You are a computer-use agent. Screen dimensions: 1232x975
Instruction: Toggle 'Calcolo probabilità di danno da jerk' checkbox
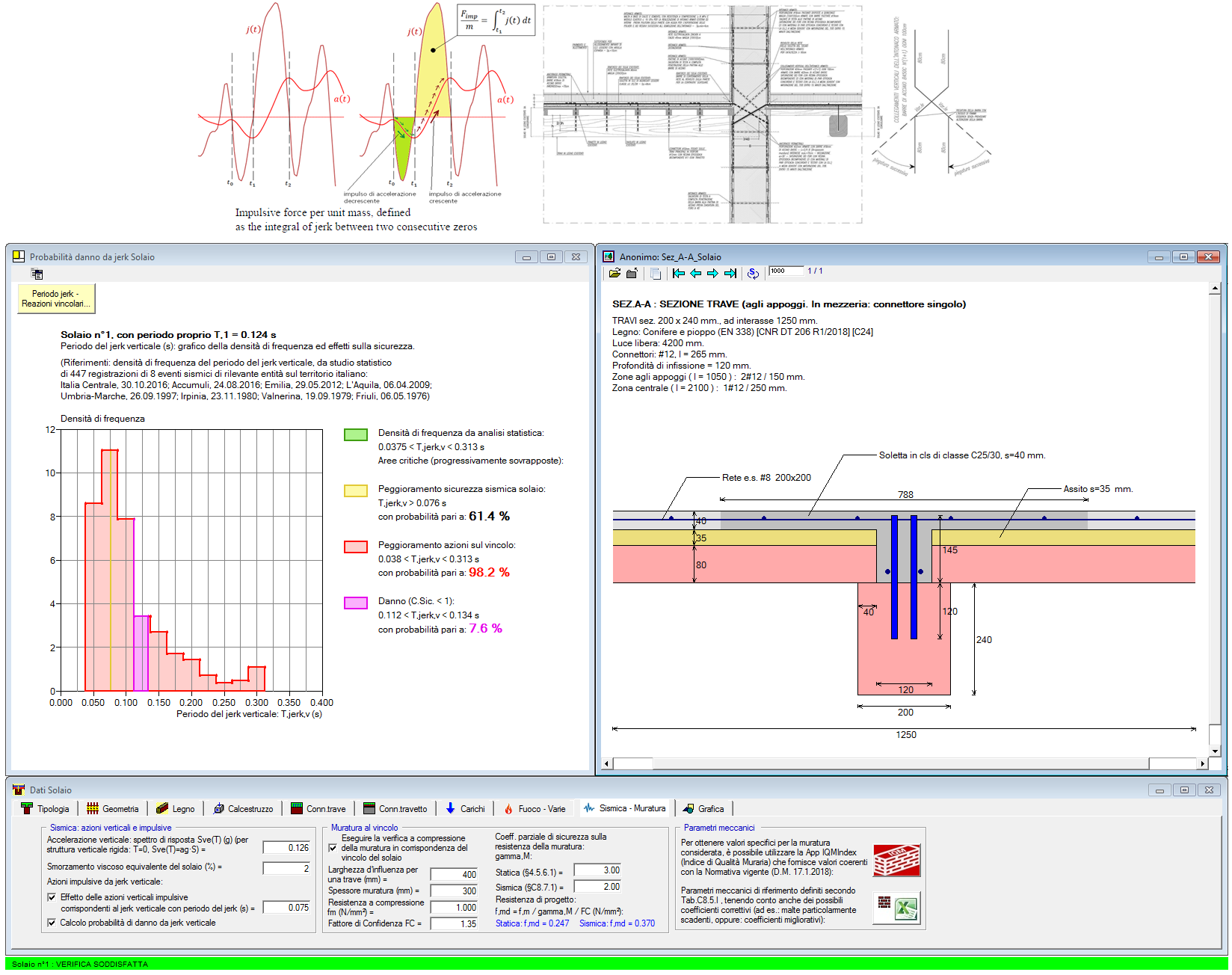point(52,923)
